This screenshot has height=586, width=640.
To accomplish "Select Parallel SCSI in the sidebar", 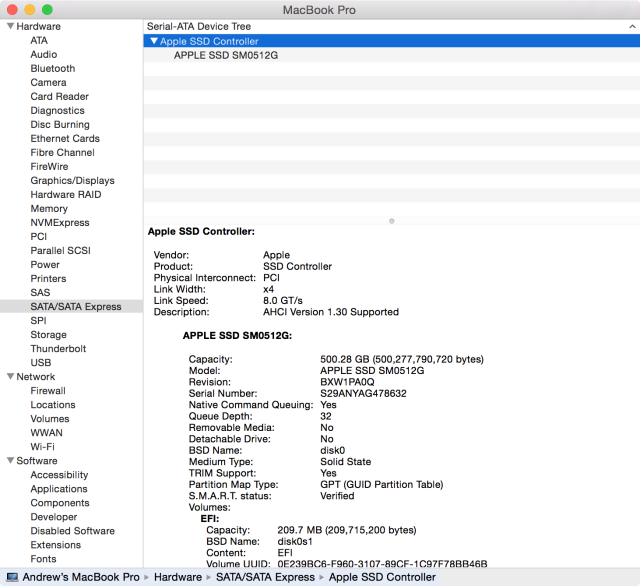I will point(60,250).
